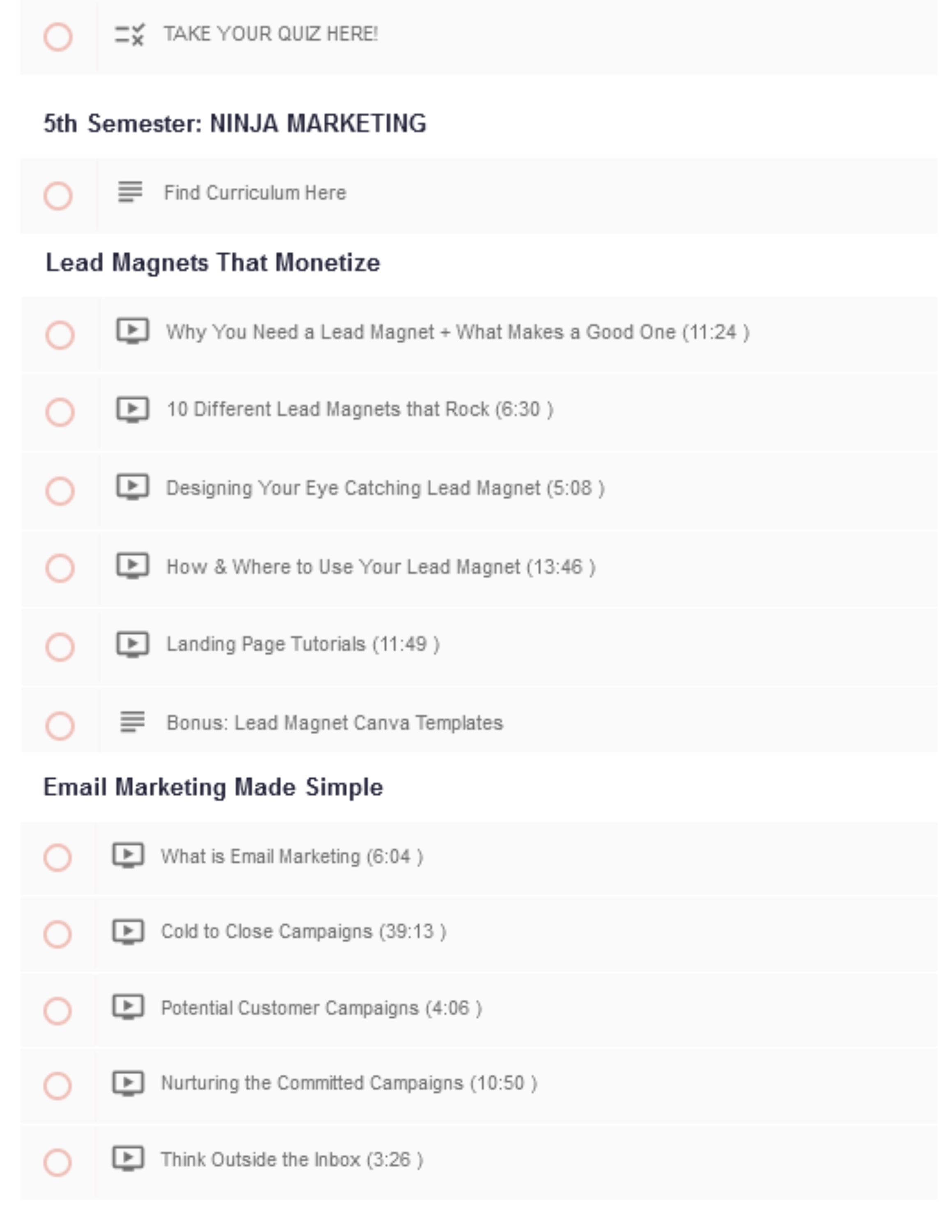This screenshot has height=1232, width=952.
Task: Open the Find Curriculum Here lesson
Action: 255,193
